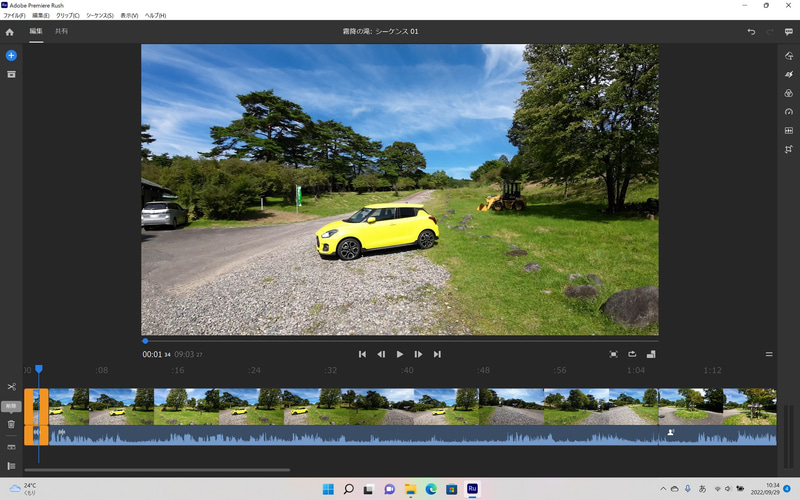
Task: Play the sequence preview
Action: [400, 354]
